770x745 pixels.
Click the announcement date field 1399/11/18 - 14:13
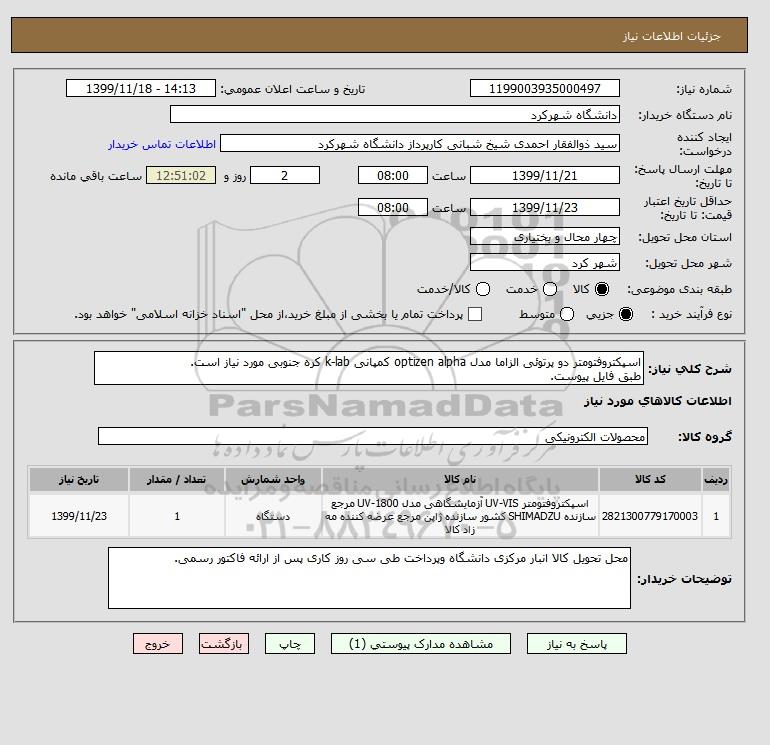pos(141,88)
